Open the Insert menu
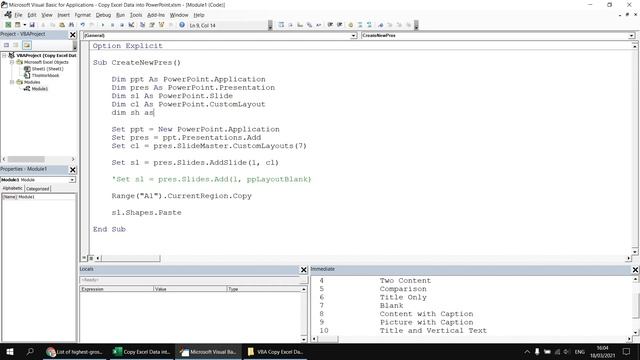 coord(63,15)
